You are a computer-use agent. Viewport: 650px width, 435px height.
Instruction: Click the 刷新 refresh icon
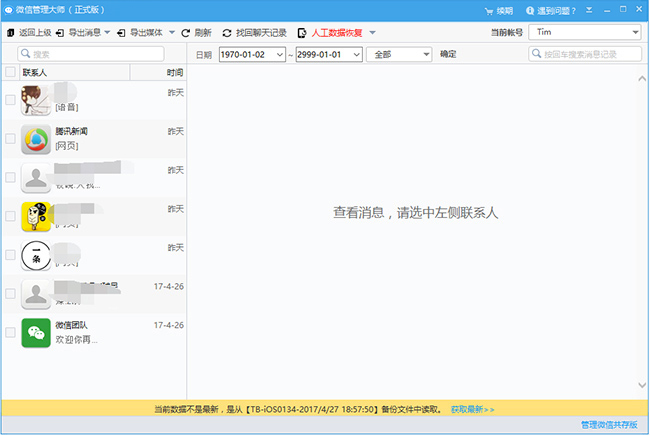186,33
